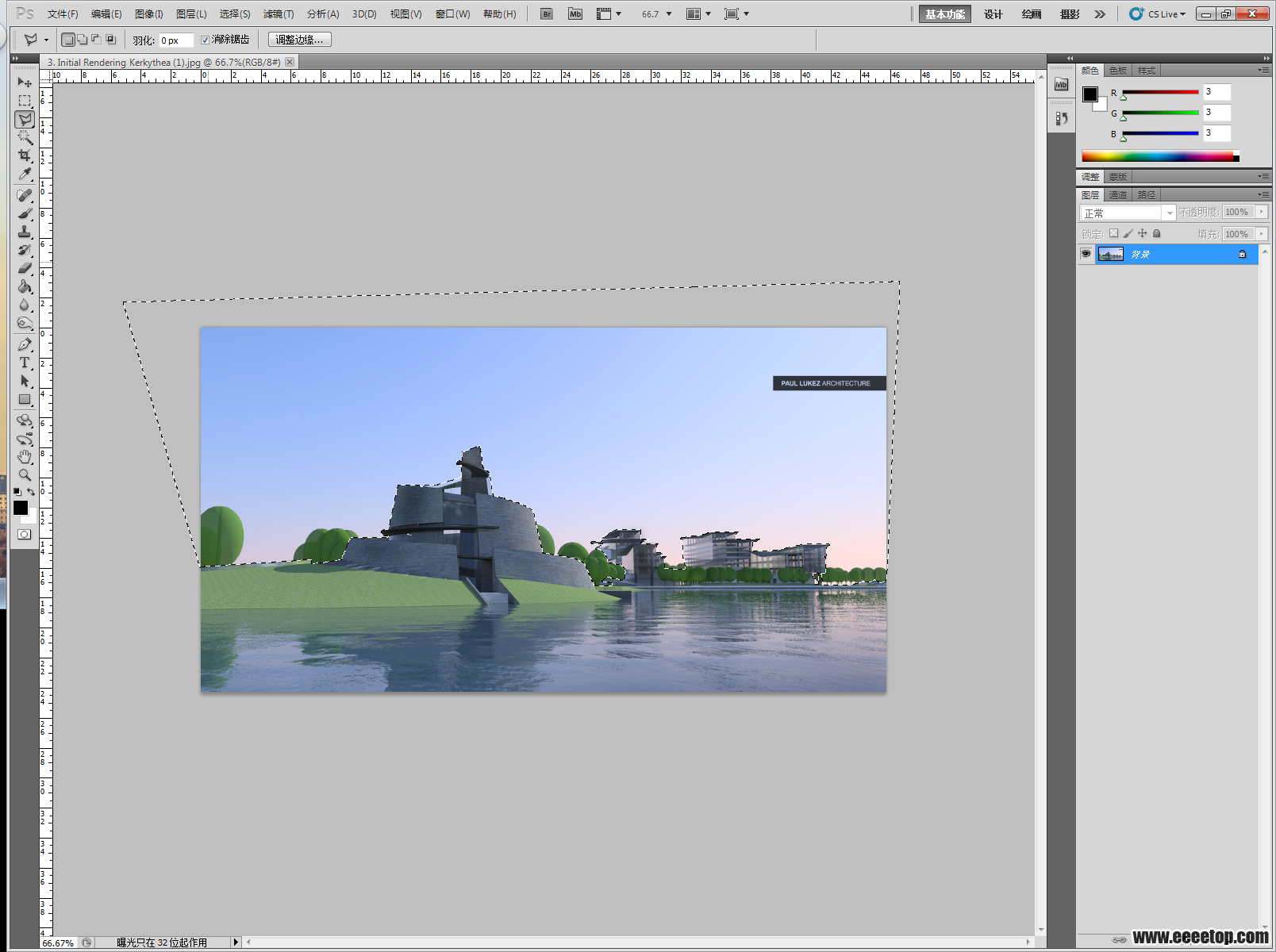Select the 3D Object Rotate tool
This screenshot has width=1276, height=952.
25,420
